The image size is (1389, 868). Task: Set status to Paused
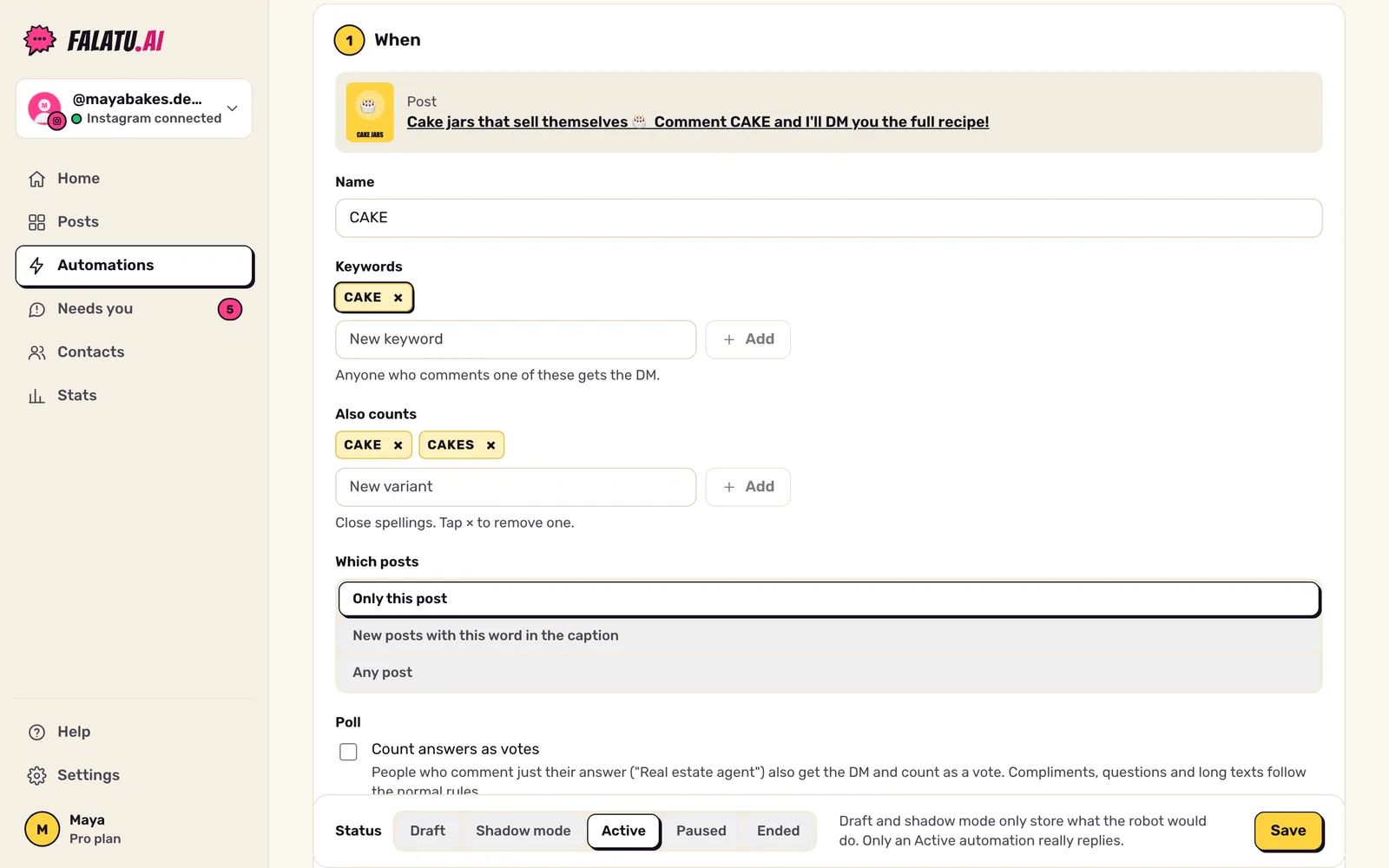701,832
